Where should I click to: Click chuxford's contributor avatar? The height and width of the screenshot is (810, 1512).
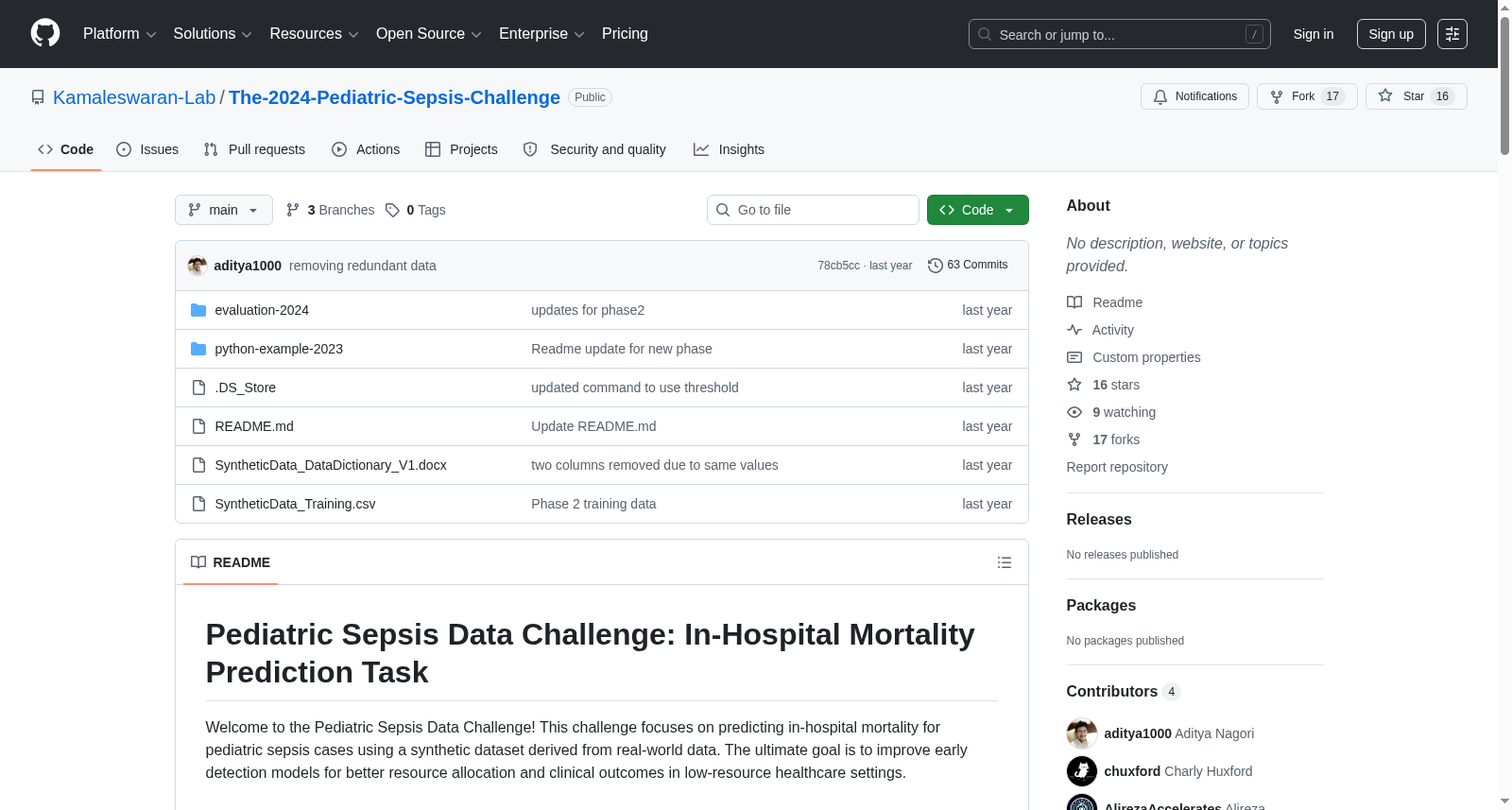tap(1082, 771)
